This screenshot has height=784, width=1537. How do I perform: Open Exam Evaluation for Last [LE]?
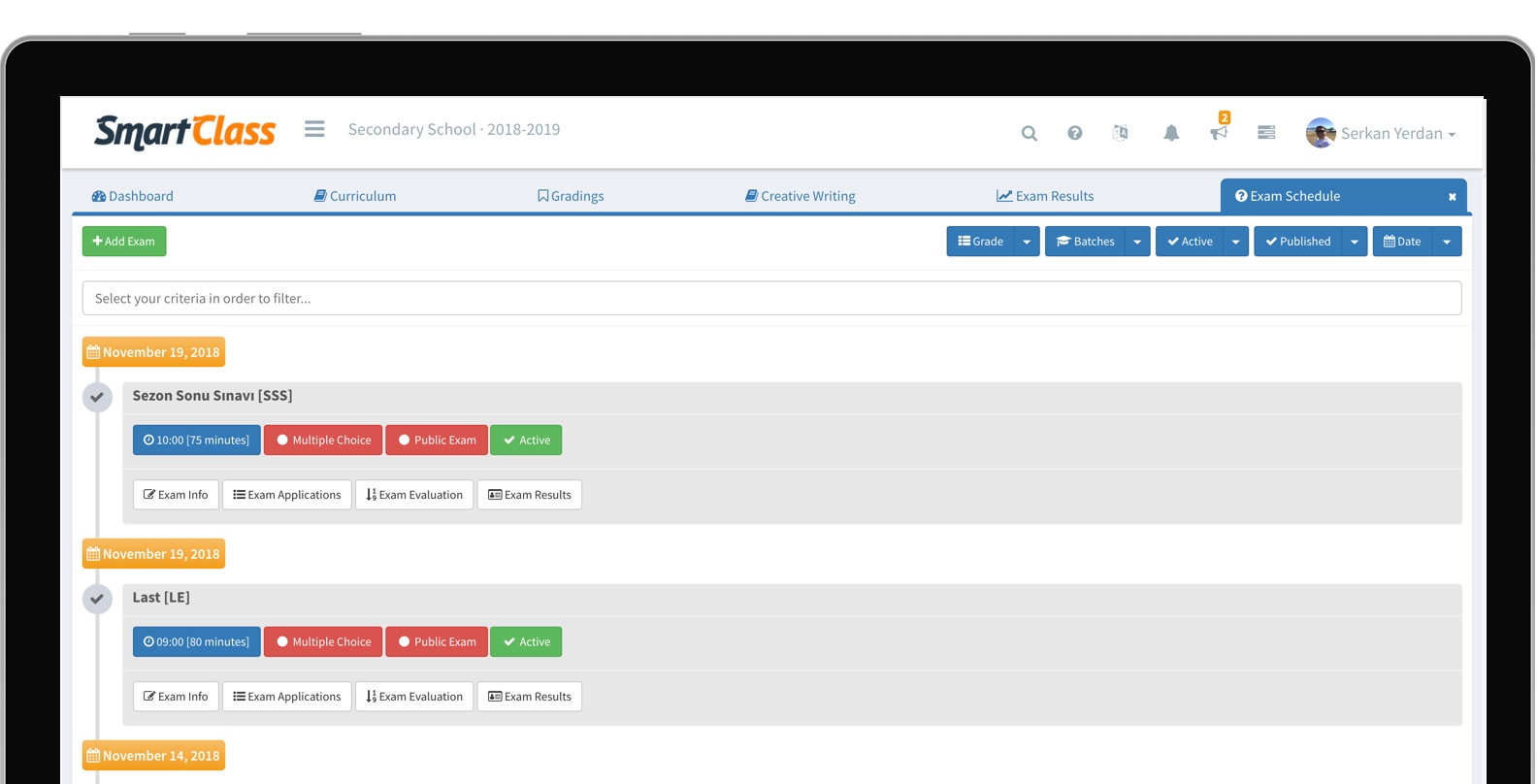pyautogui.click(x=414, y=697)
